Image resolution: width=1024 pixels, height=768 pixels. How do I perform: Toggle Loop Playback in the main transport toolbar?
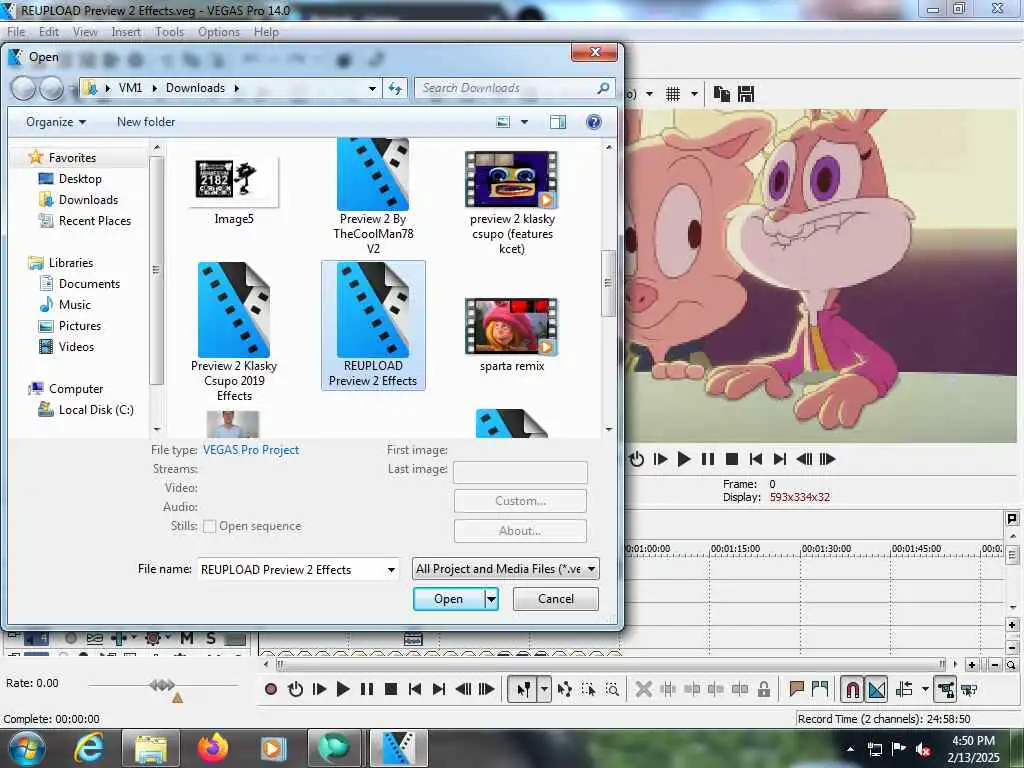point(295,689)
